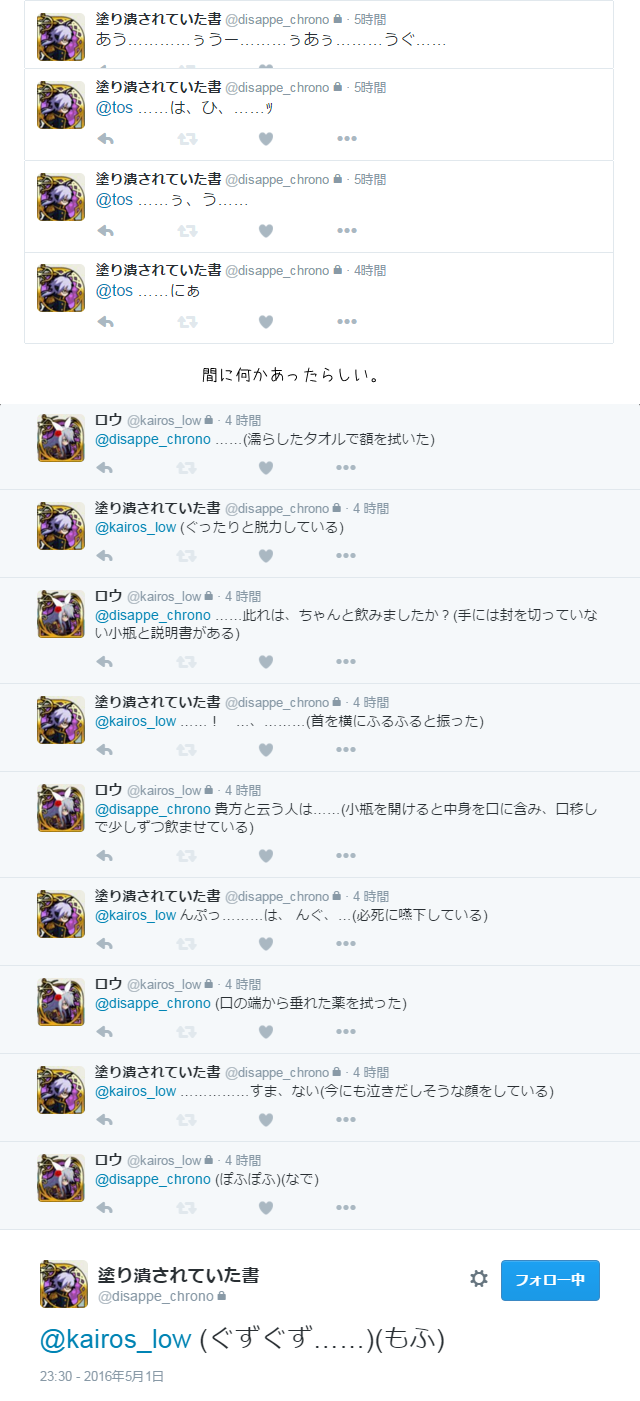Like the "口の端から垂れた薬を拭った" tweet
This screenshot has width=640, height=1401.
(266, 1032)
